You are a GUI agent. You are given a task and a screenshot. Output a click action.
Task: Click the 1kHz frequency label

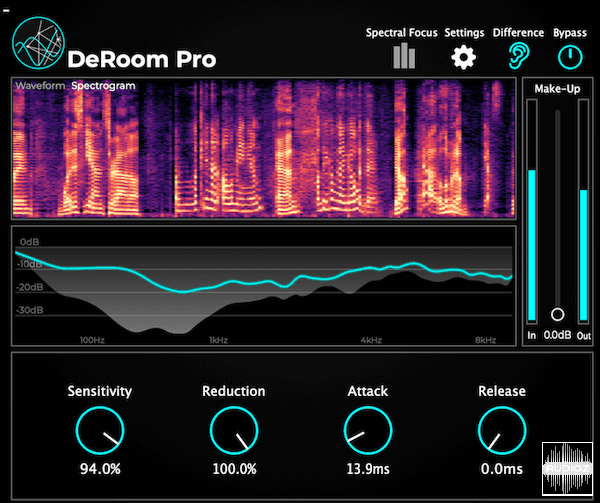pos(218,340)
